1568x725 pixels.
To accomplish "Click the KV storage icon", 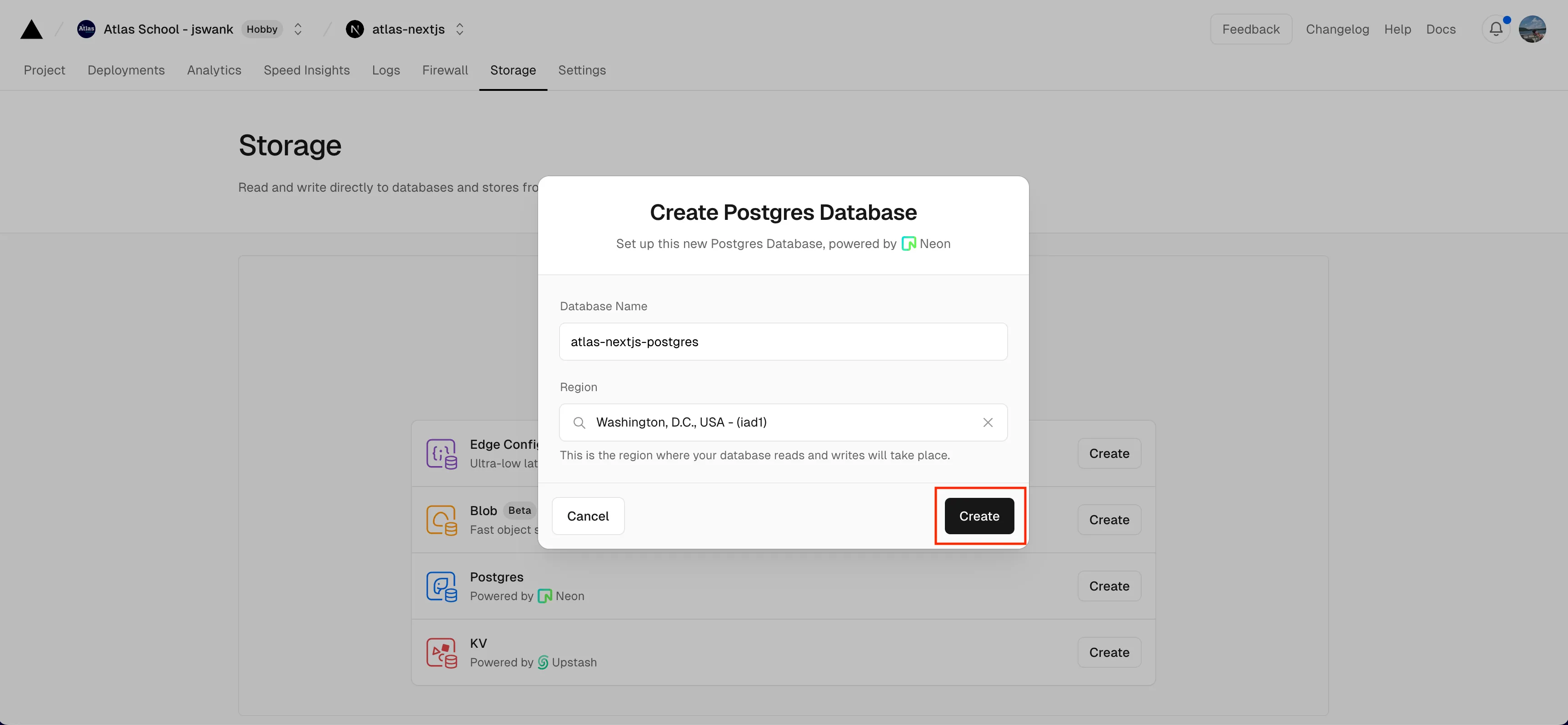I will (441, 653).
